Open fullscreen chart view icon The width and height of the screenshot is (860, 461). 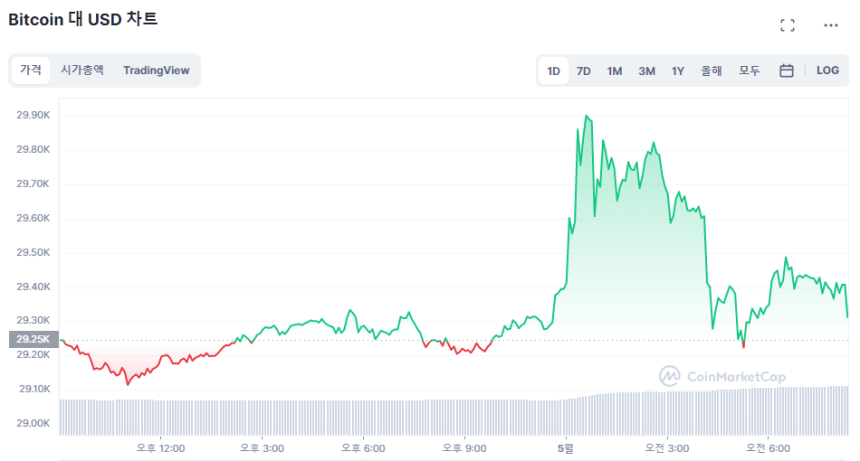coord(787,25)
